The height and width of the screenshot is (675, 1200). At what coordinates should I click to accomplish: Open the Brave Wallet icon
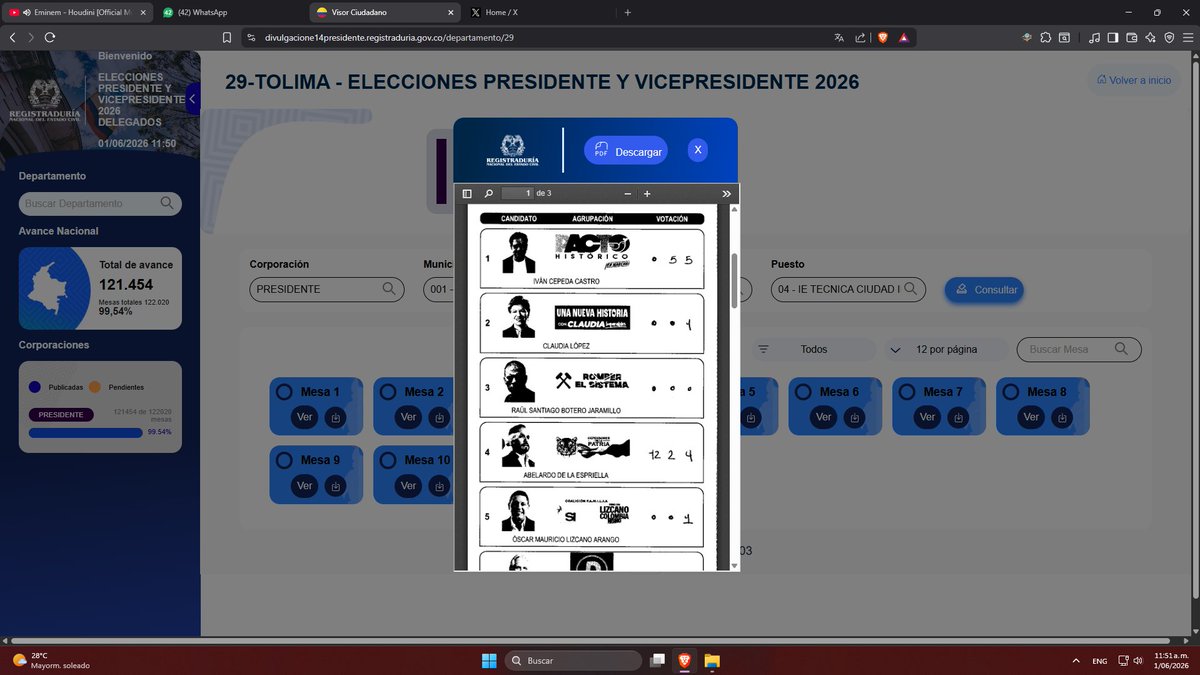click(x=1132, y=37)
